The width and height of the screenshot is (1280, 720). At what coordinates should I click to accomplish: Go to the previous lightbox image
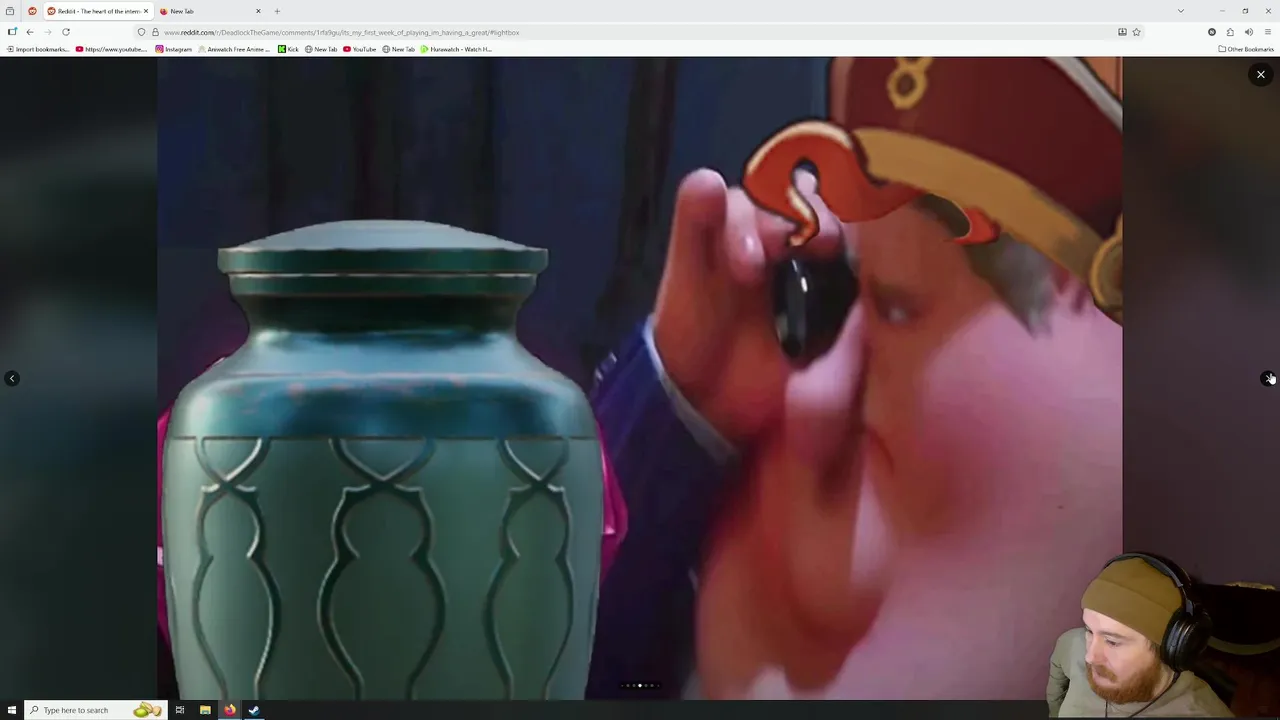coord(12,378)
